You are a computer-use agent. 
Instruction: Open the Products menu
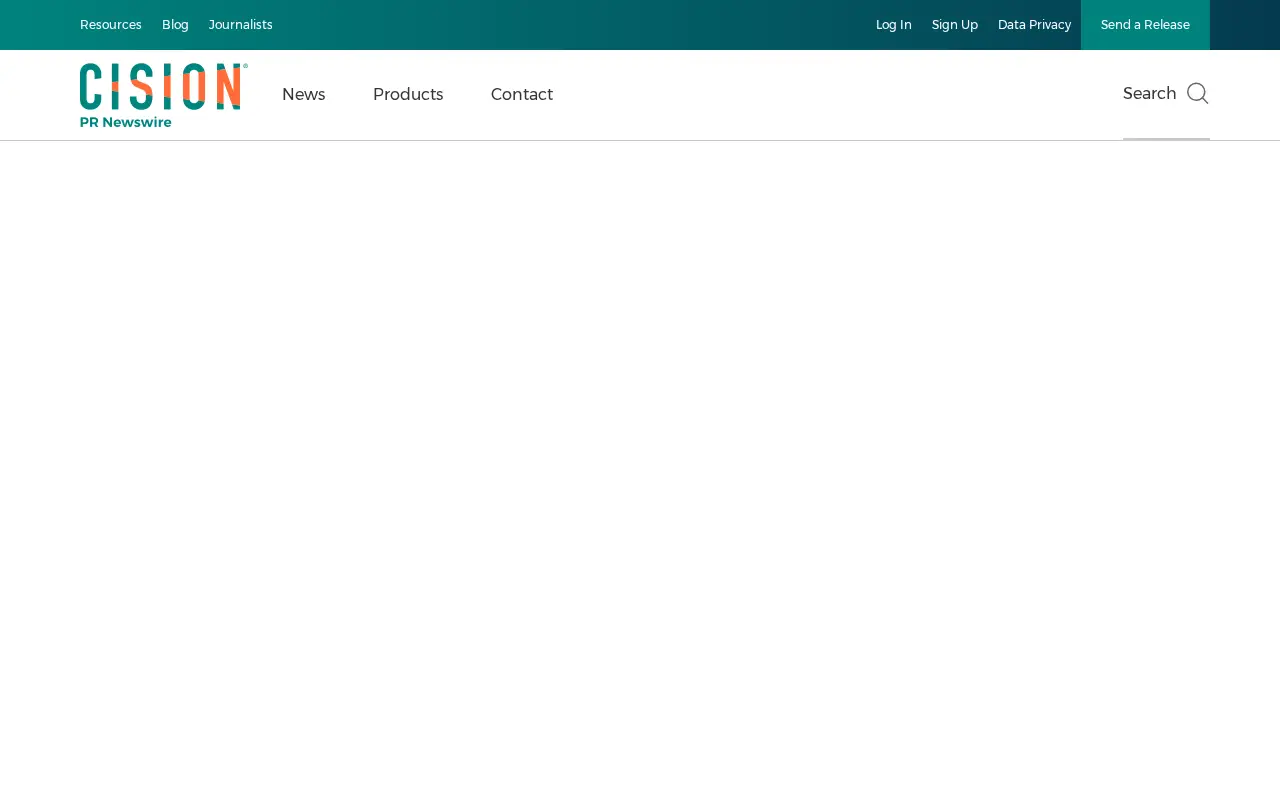coord(408,94)
